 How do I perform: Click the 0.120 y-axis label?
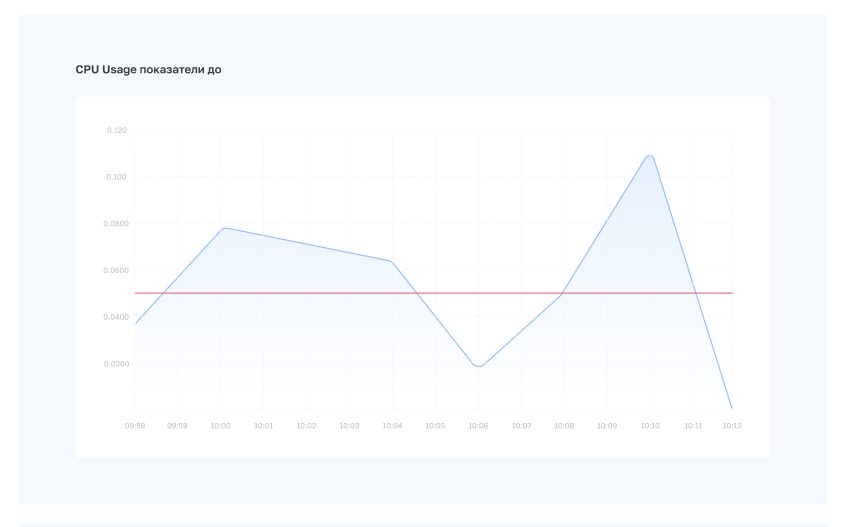pyautogui.click(x=116, y=130)
